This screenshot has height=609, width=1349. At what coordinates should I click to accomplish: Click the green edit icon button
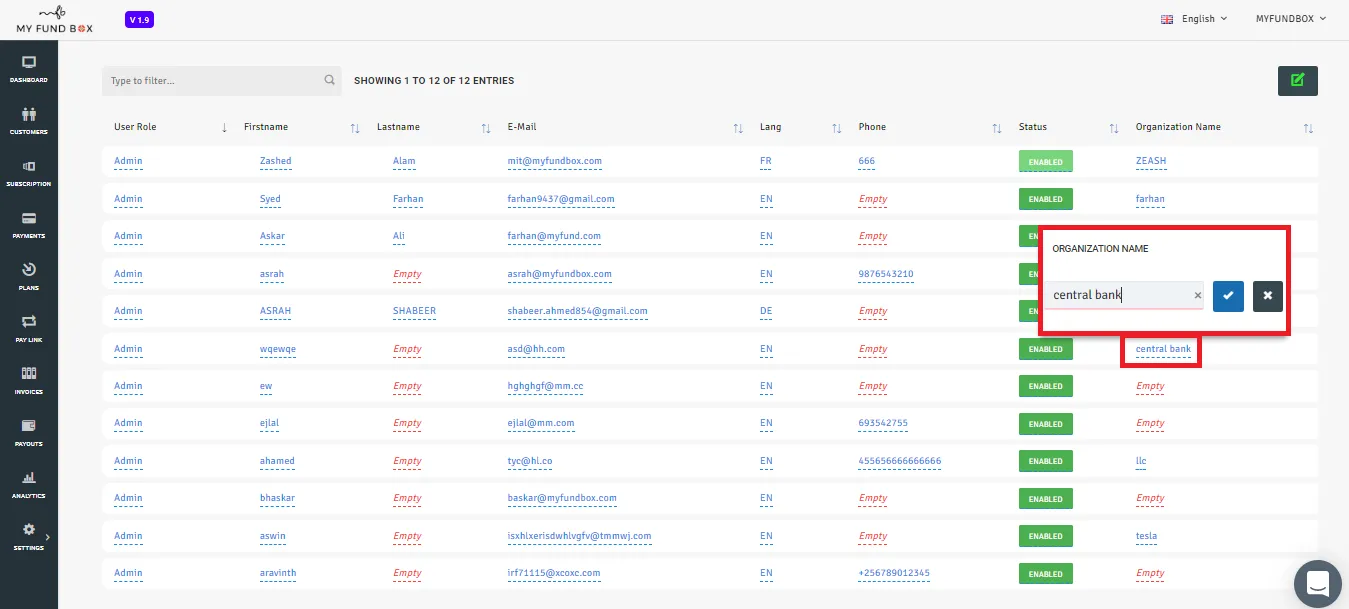pyautogui.click(x=1298, y=81)
